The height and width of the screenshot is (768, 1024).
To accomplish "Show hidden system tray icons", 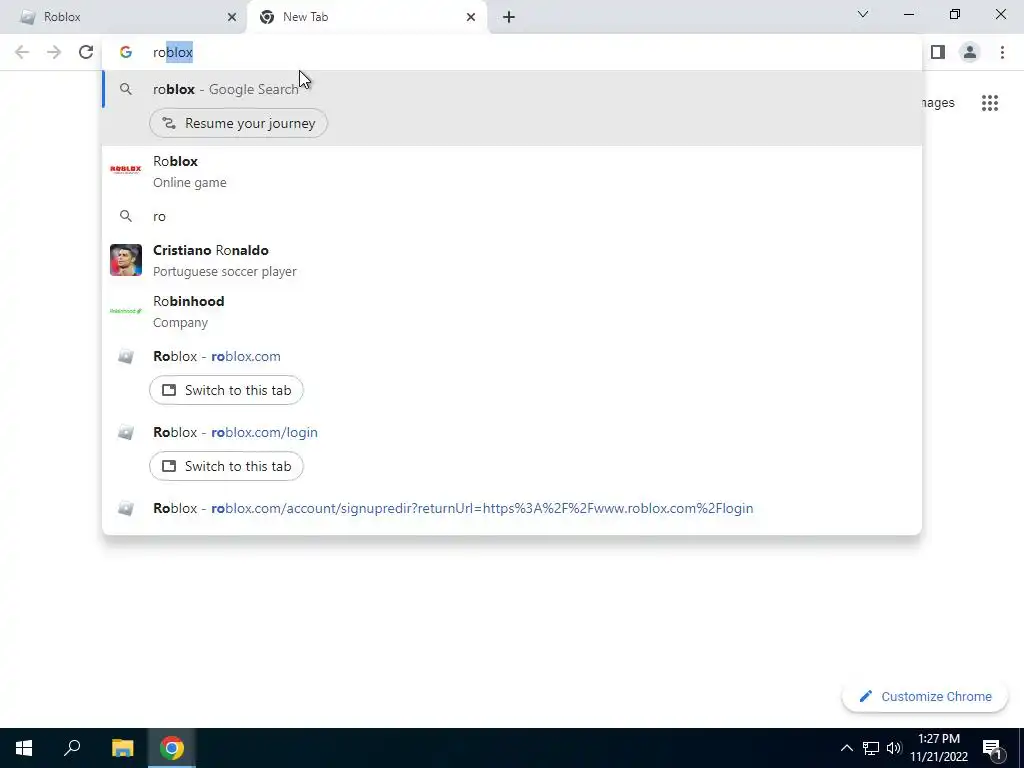I will (846, 748).
